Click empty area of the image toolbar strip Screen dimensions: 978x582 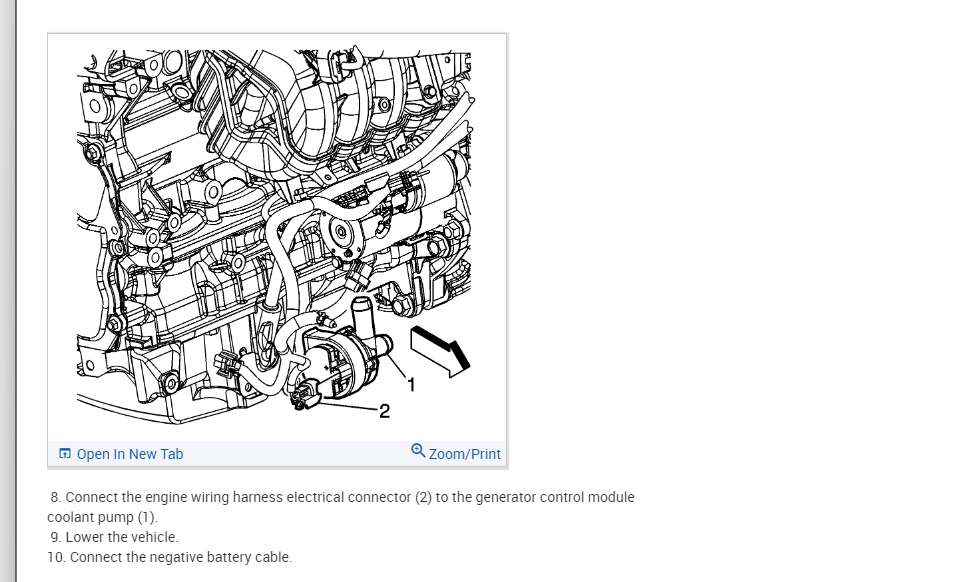[296, 454]
